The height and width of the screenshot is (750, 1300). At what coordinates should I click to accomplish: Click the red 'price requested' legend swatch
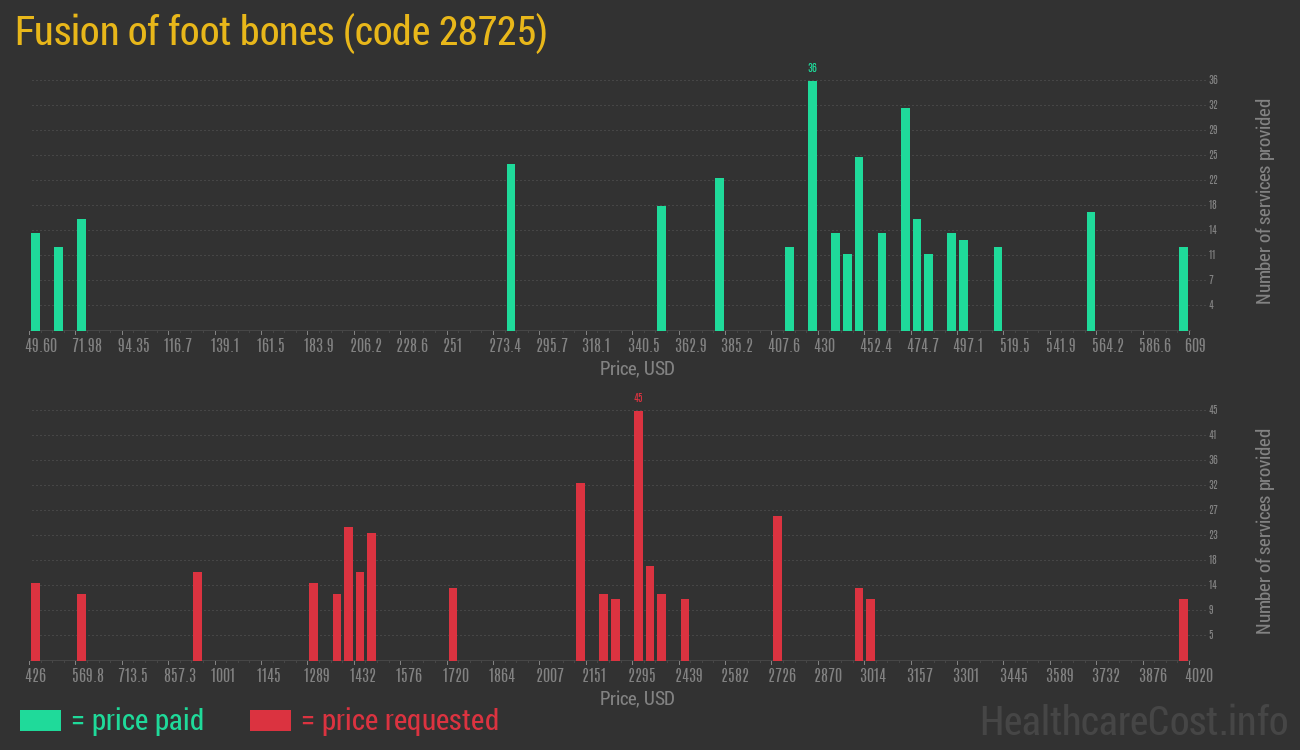click(x=270, y=720)
